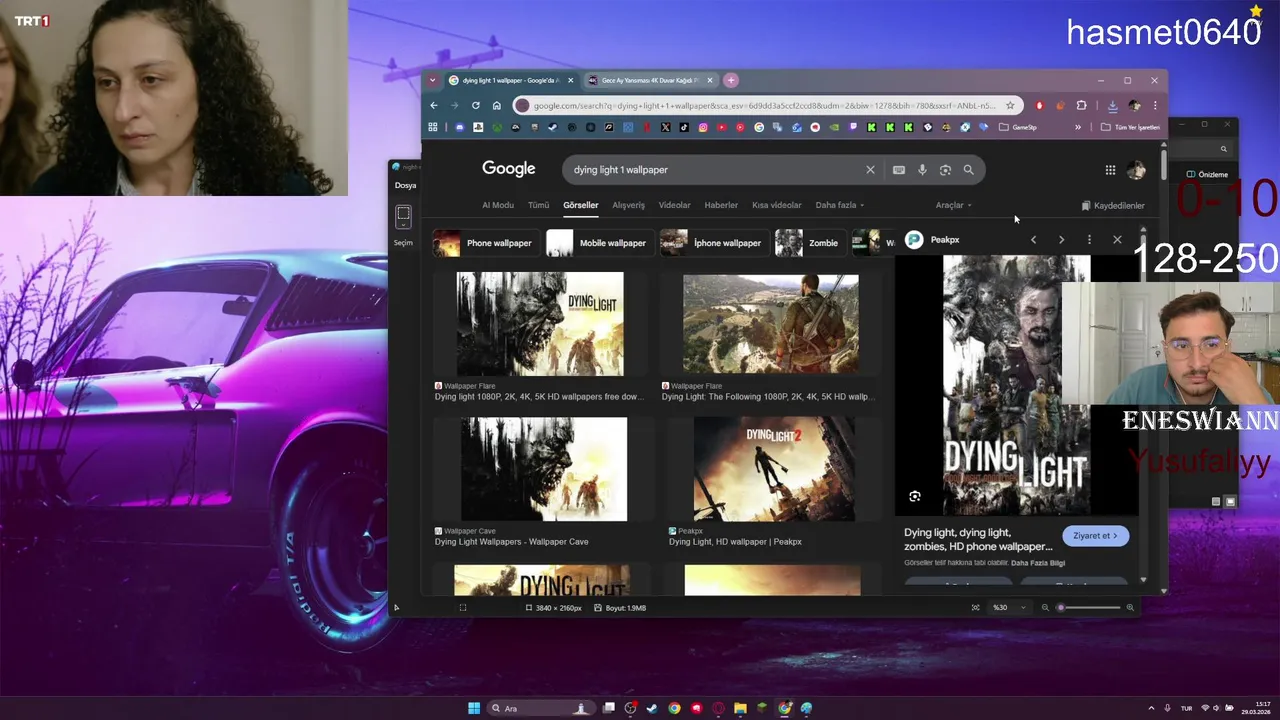Submit search with magnifier icon
Screen dimensions: 1280x720
click(968, 170)
